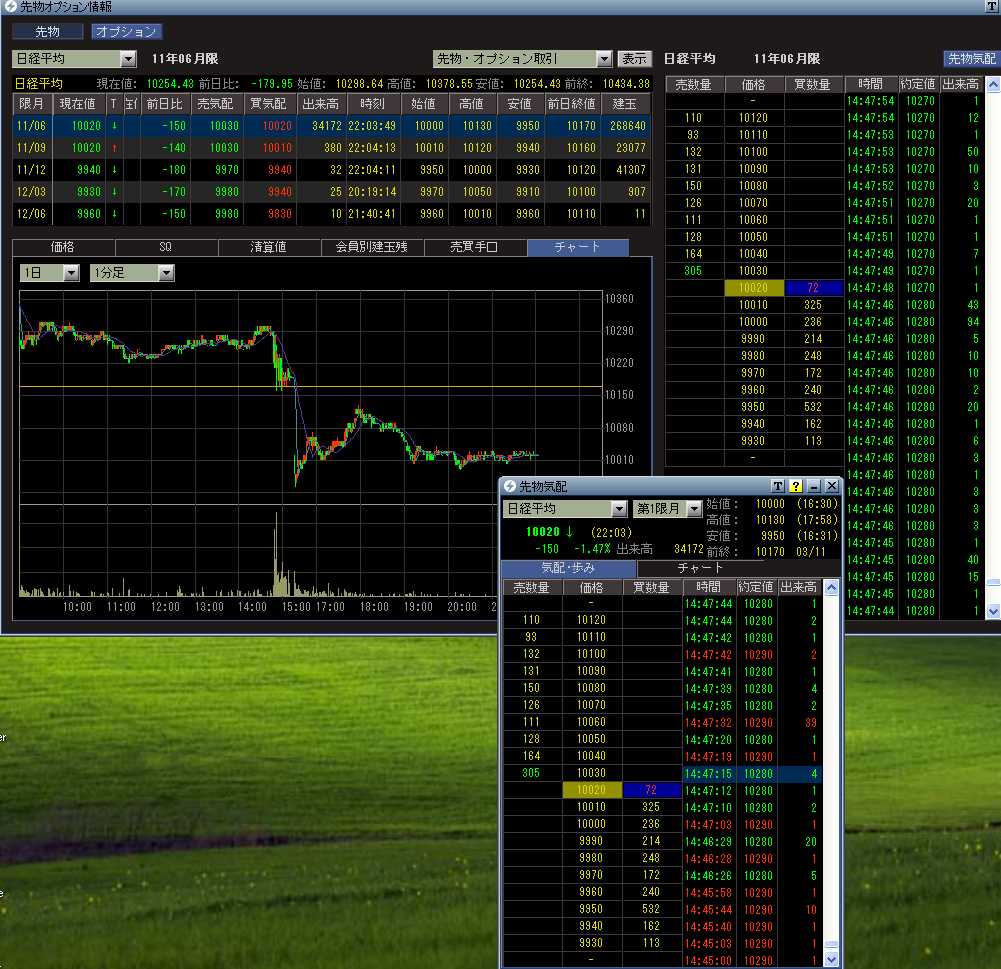Open the 先物・オプション取引 dropdown
This screenshot has height=969, width=1001.
(x=603, y=59)
